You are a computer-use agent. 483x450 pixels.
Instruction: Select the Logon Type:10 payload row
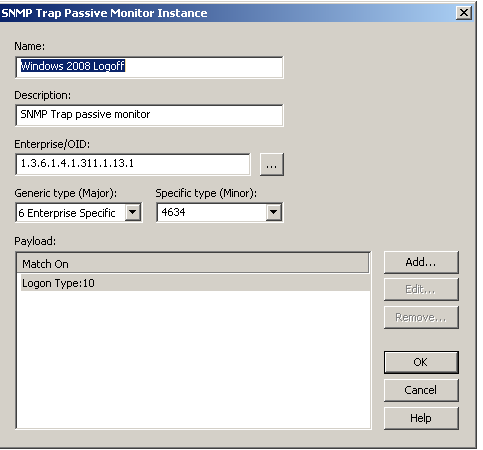pyautogui.click(x=195, y=283)
